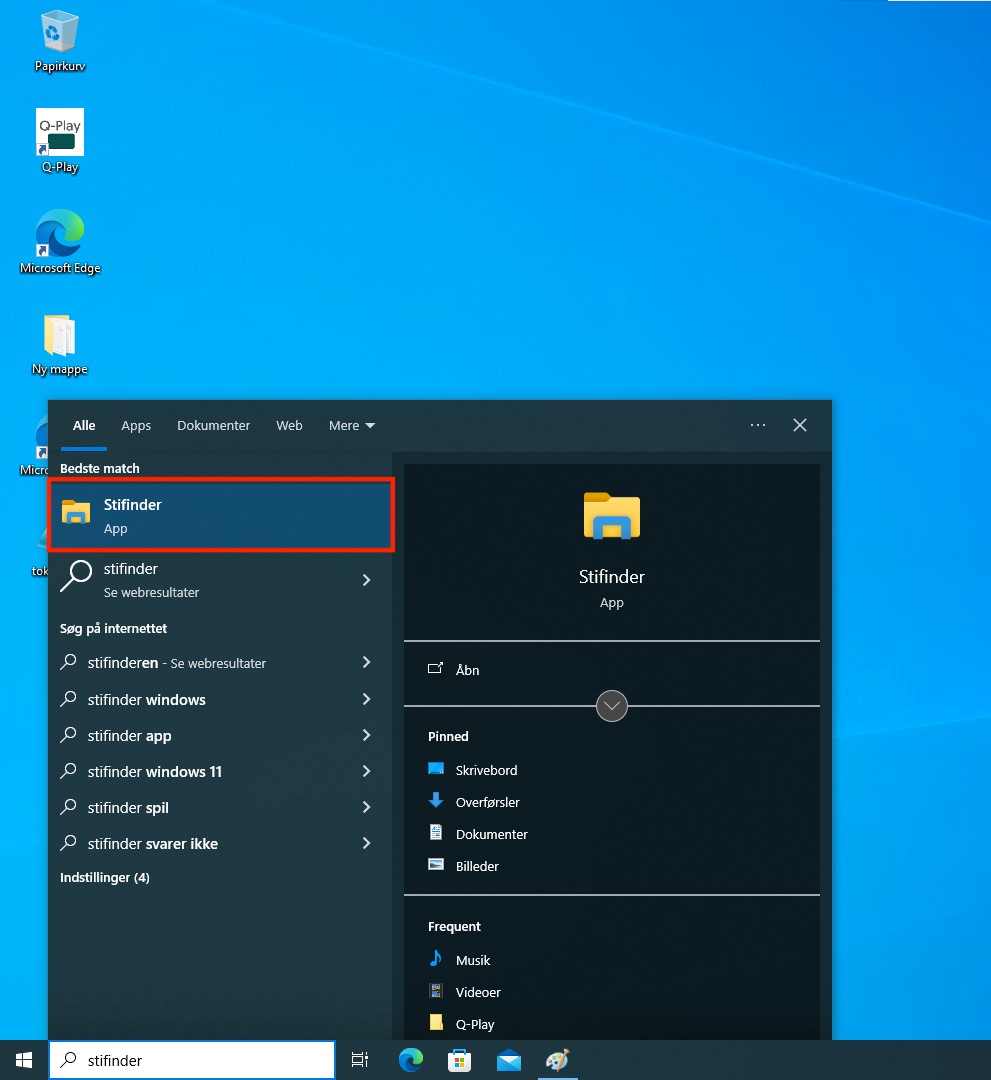Expand arrow next to stifinder svarer ikke
This screenshot has width=991, height=1080.
pyautogui.click(x=366, y=843)
